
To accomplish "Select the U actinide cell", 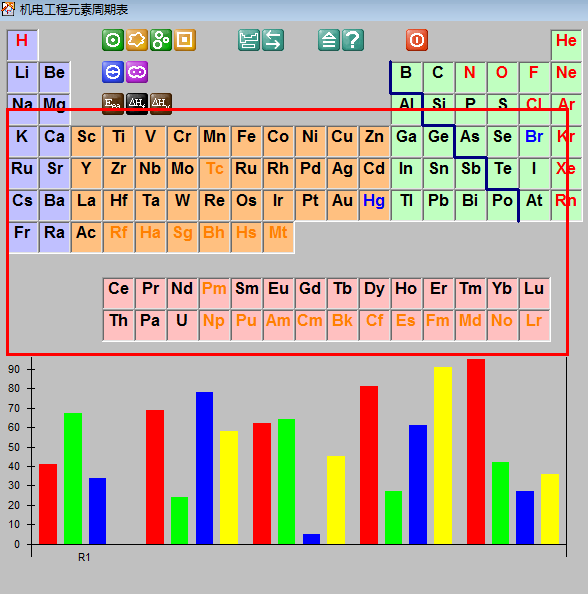I will pyautogui.click(x=183, y=325).
